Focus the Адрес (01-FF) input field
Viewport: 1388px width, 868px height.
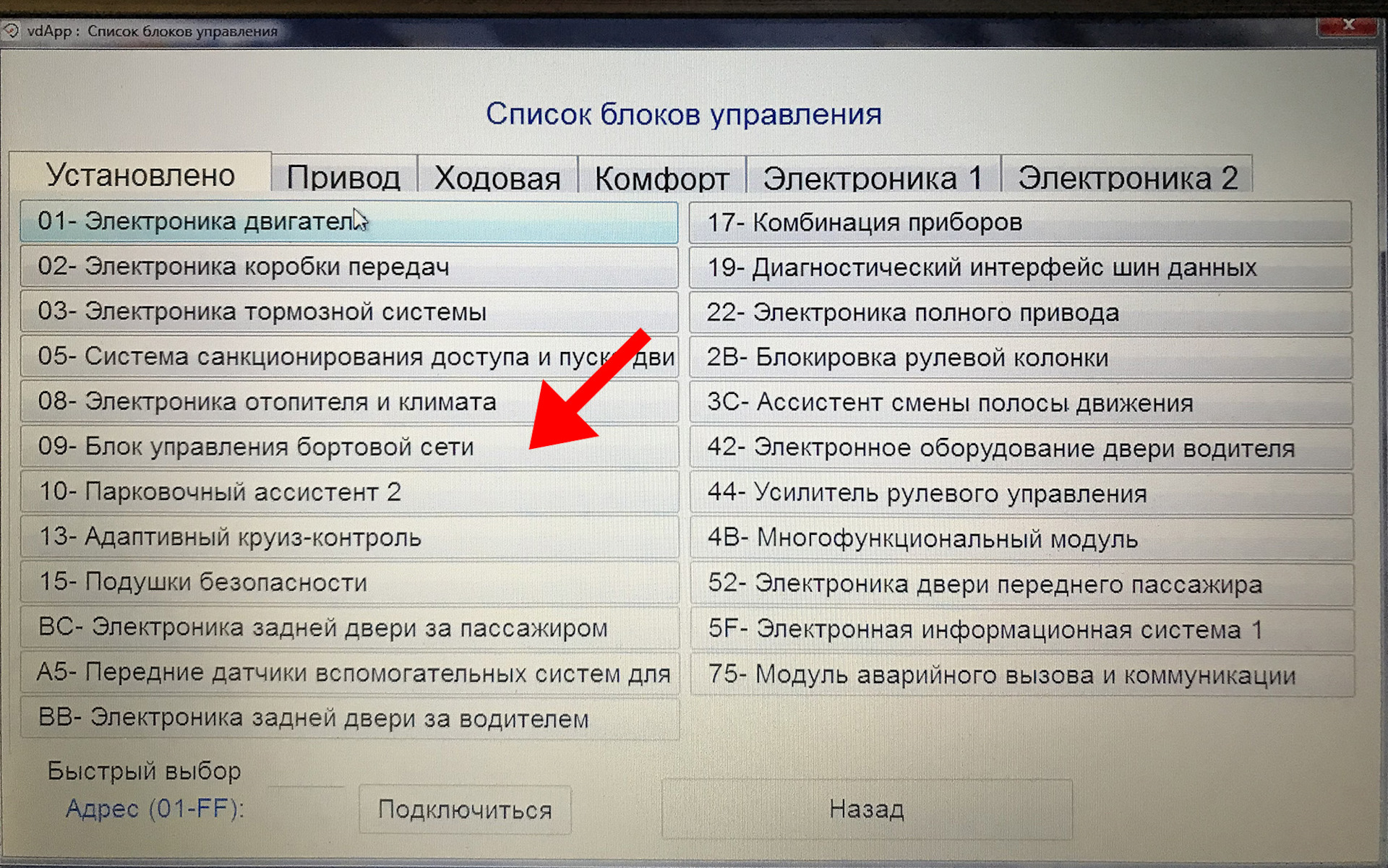[306, 808]
